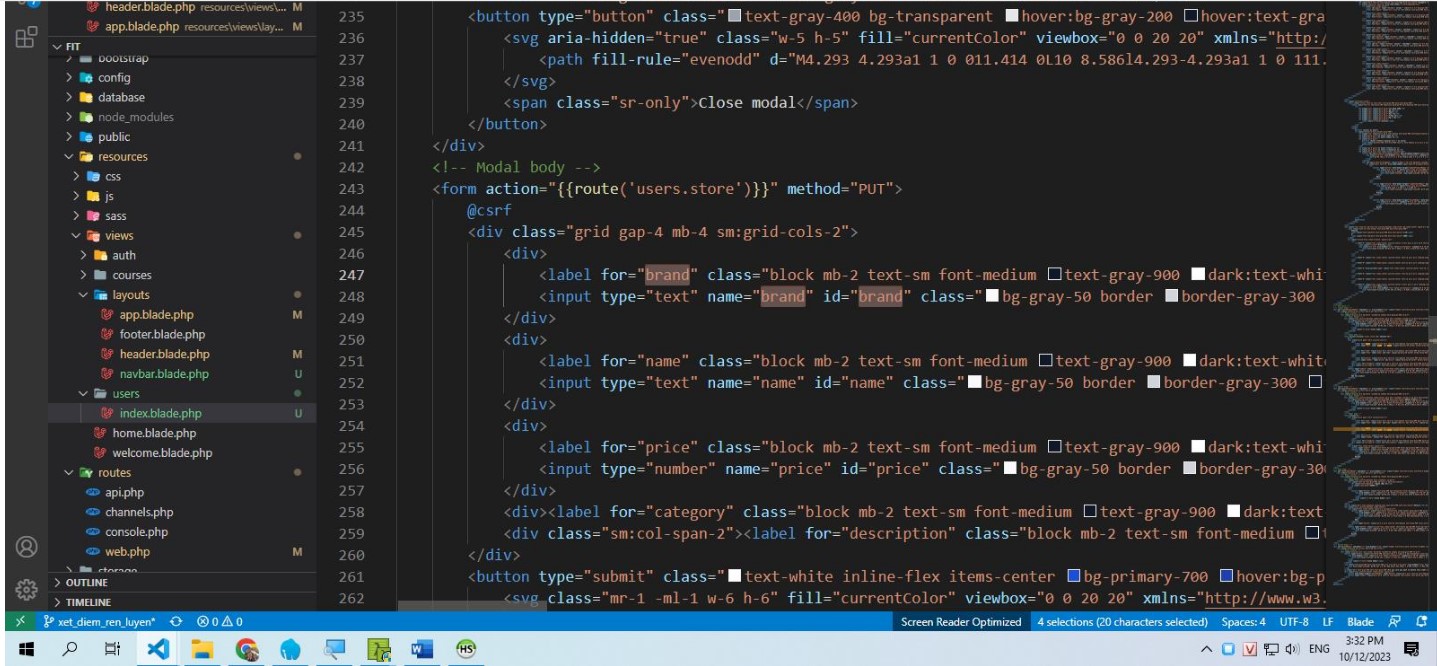Click the remote window indicator icon
Image resolution: width=1437 pixels, height=666 pixels.
coord(21,621)
